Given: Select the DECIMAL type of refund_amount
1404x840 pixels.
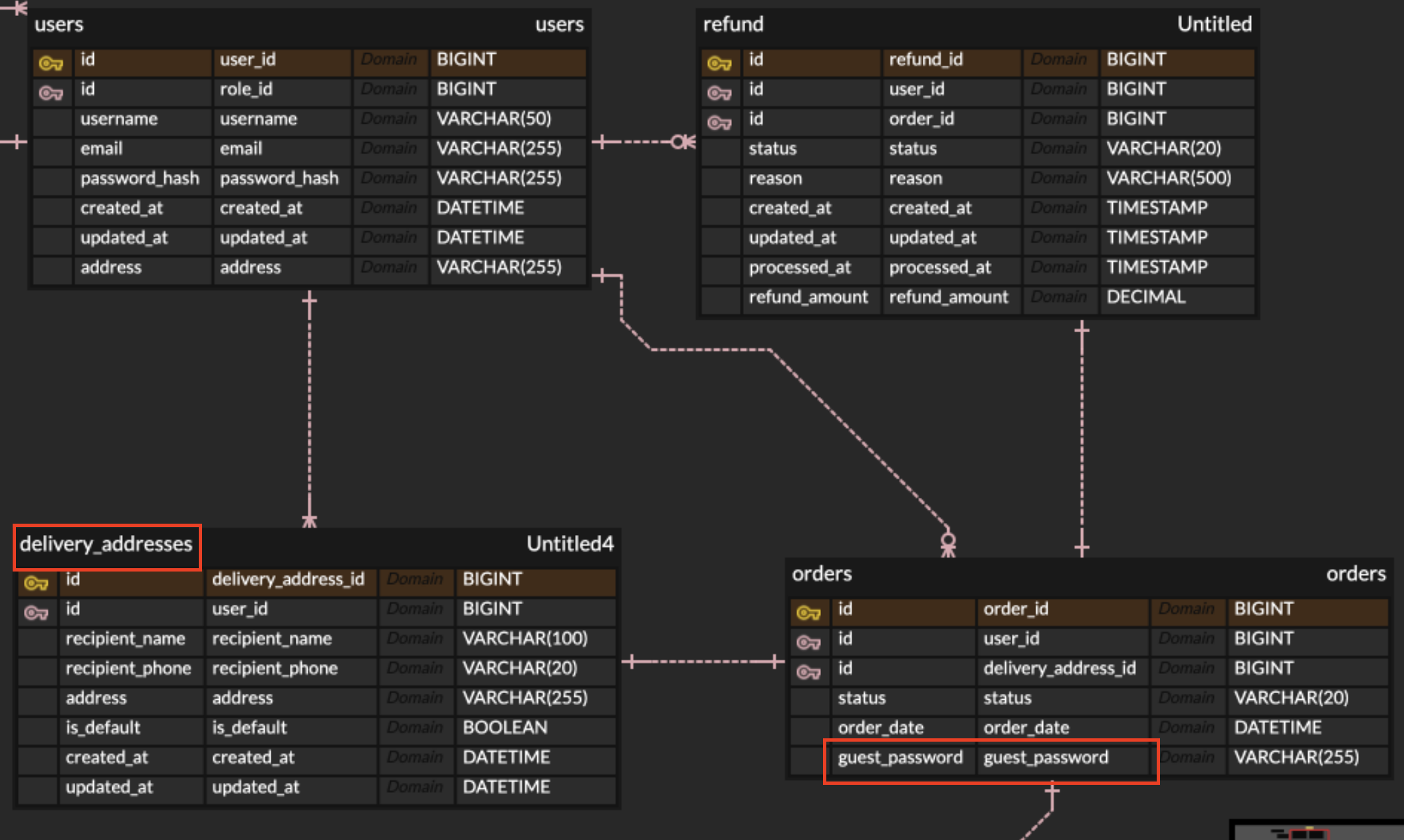Looking at the screenshot, I should pos(1146,297).
